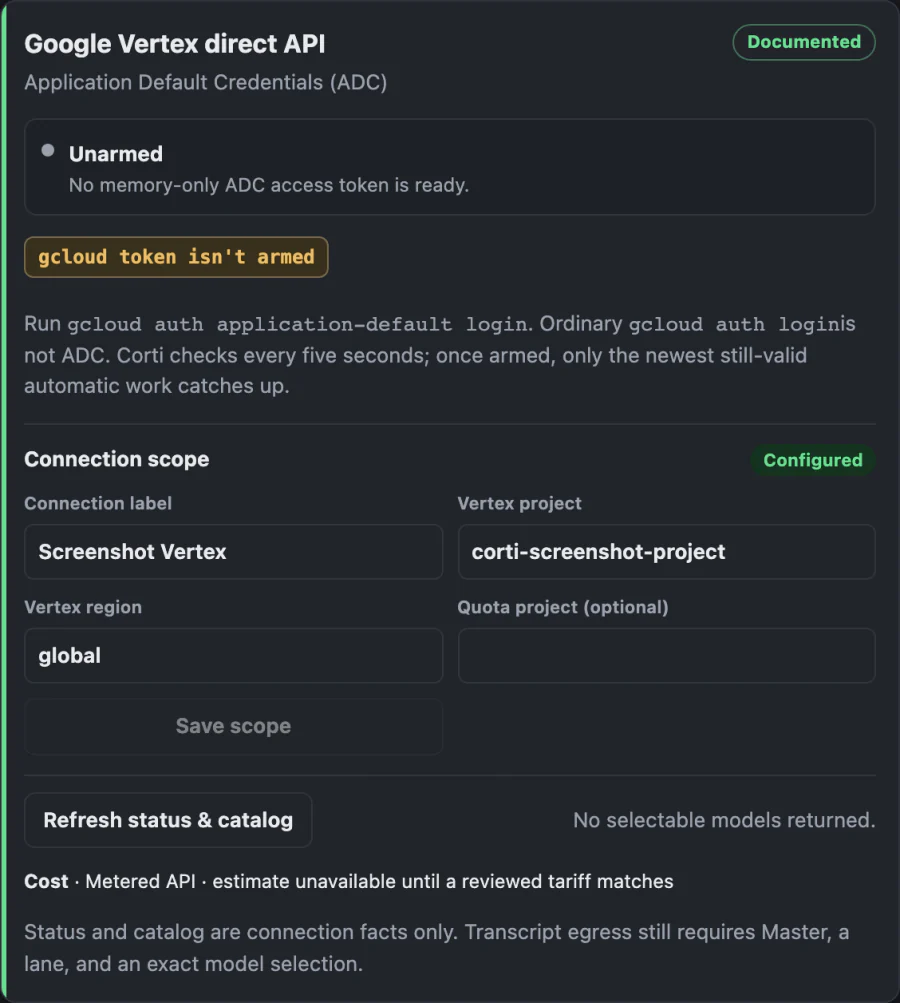Click the Connection scope section heading
Image resolution: width=900 pixels, height=1003 pixels.
pyautogui.click(x=116, y=459)
